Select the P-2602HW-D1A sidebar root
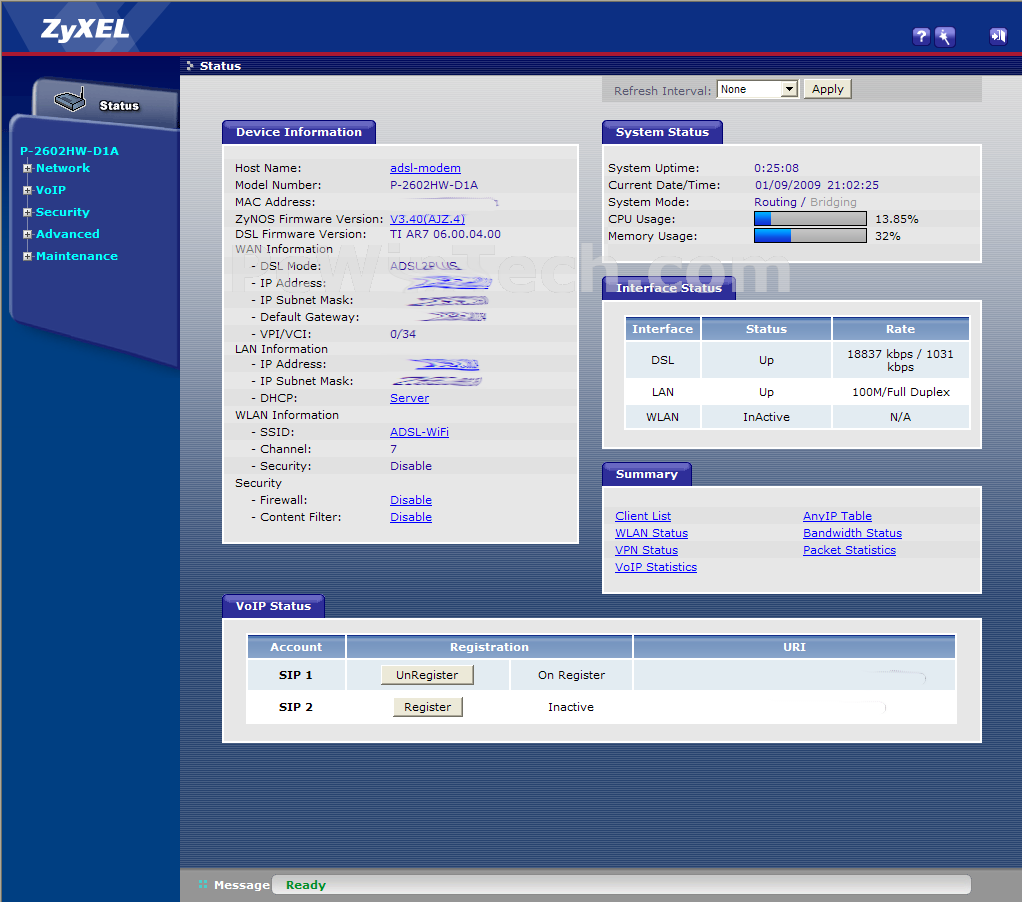This screenshot has width=1022, height=902. 69,151
